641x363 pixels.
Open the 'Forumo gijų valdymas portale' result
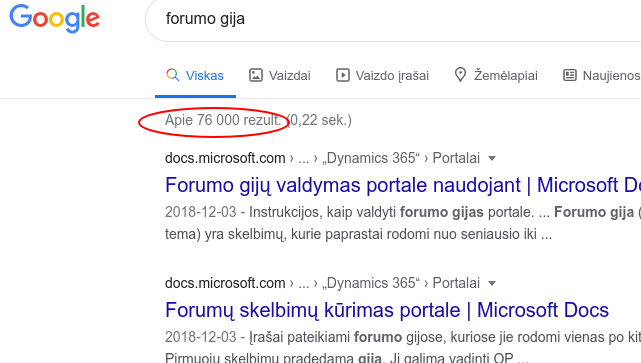click(403, 185)
